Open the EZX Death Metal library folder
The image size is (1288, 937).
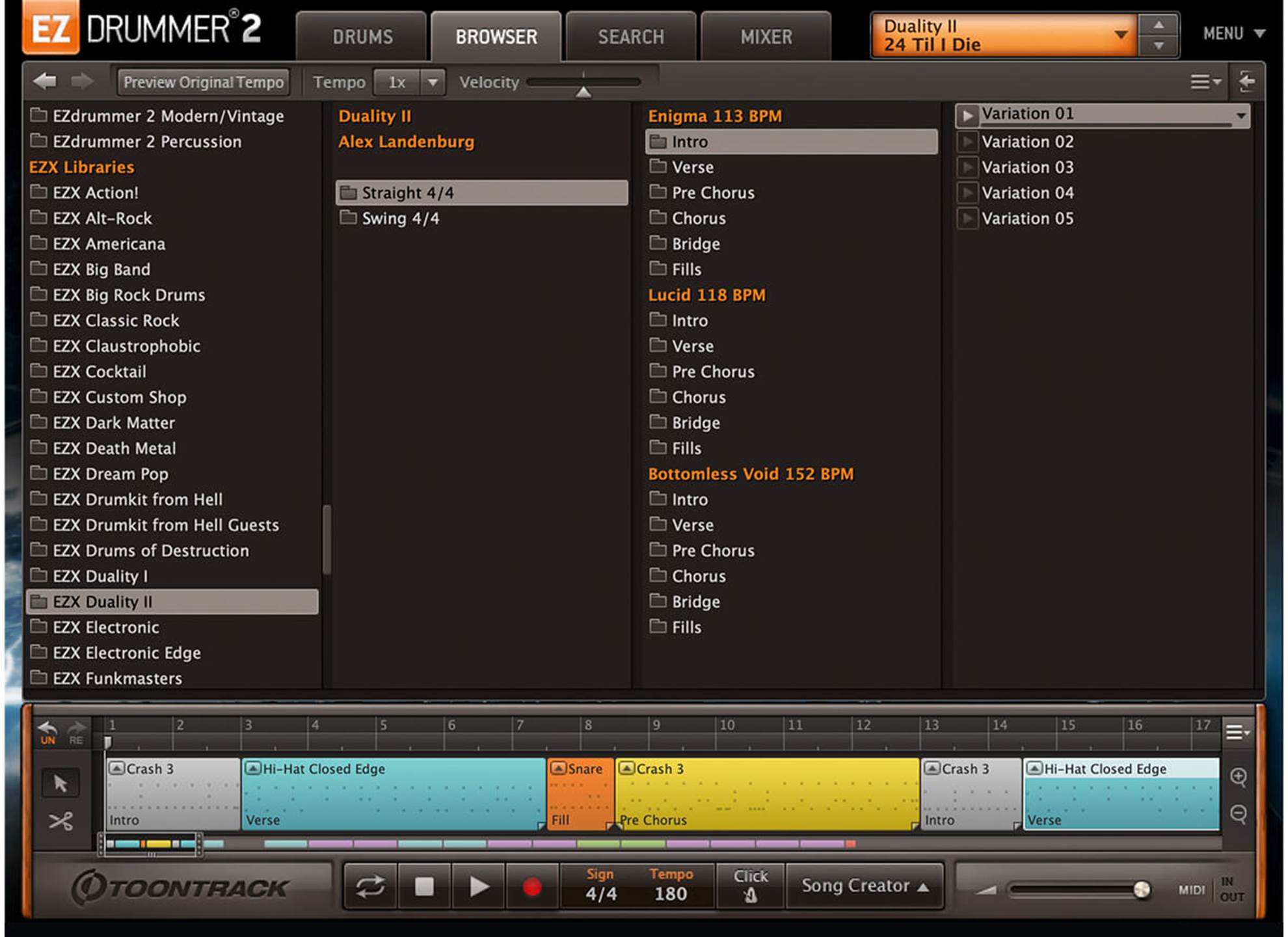click(x=114, y=448)
